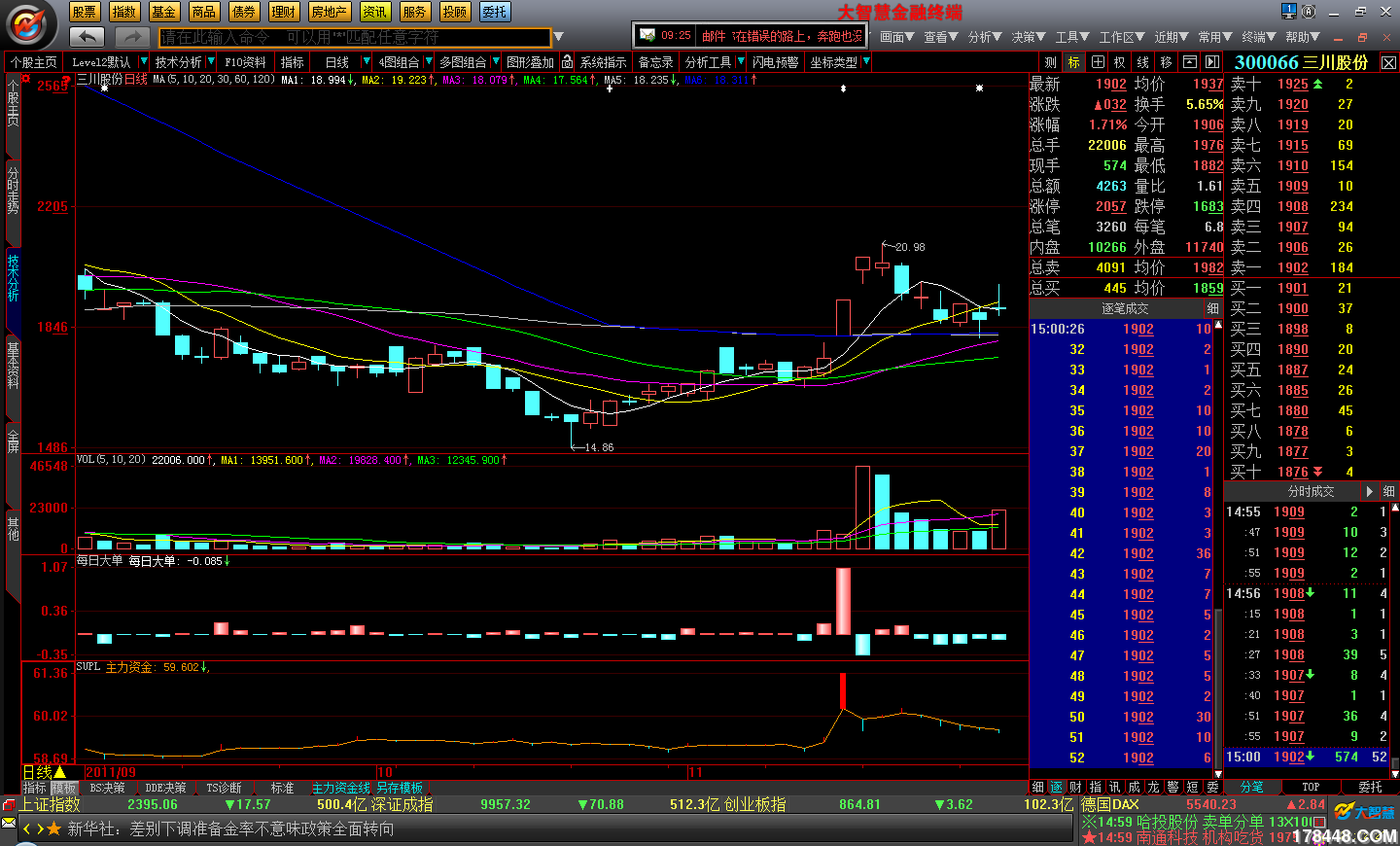Open the 帮助 menu
The height and width of the screenshot is (846, 1400).
[1303, 37]
